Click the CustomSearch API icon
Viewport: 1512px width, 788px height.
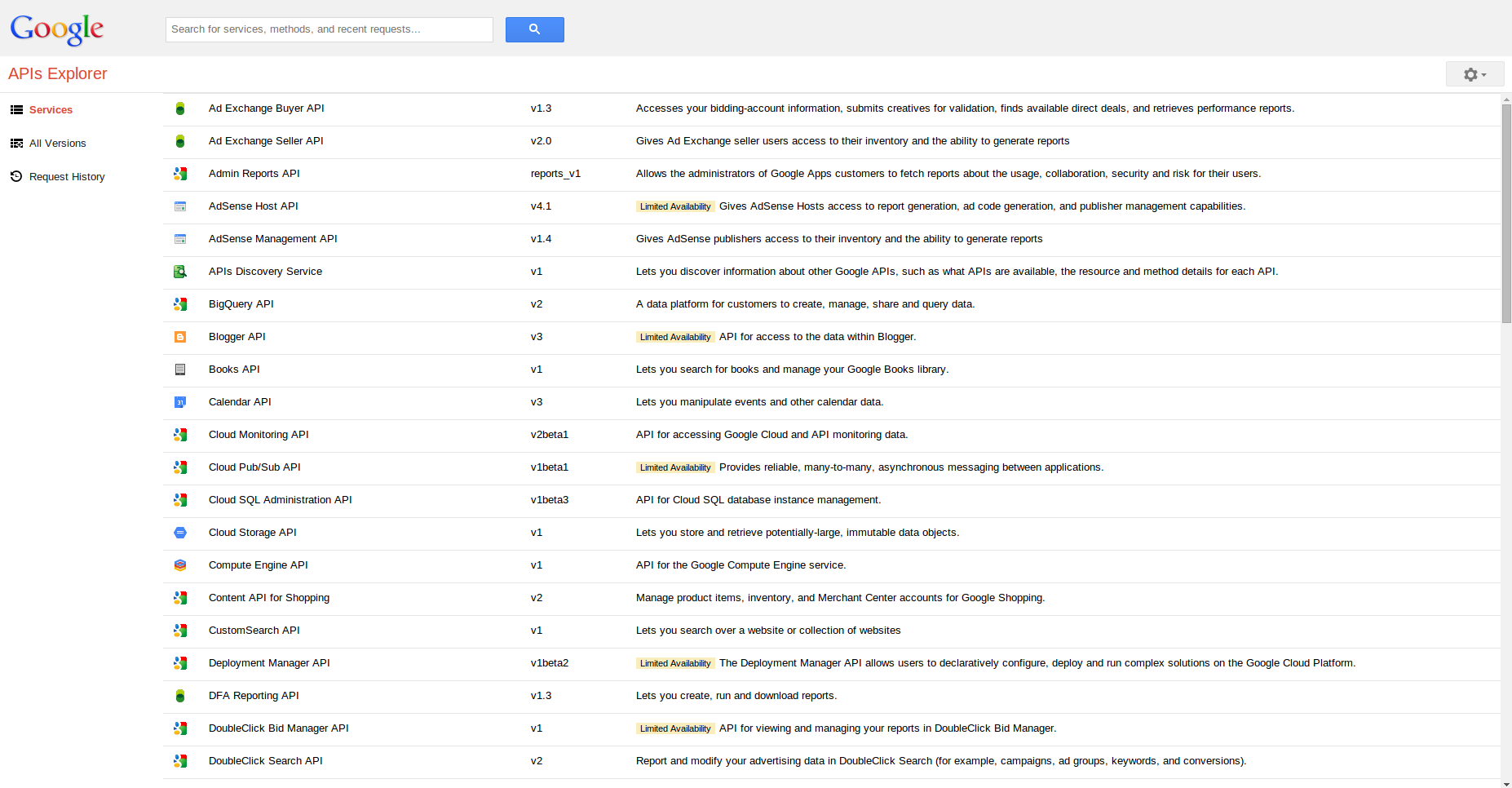click(180, 631)
